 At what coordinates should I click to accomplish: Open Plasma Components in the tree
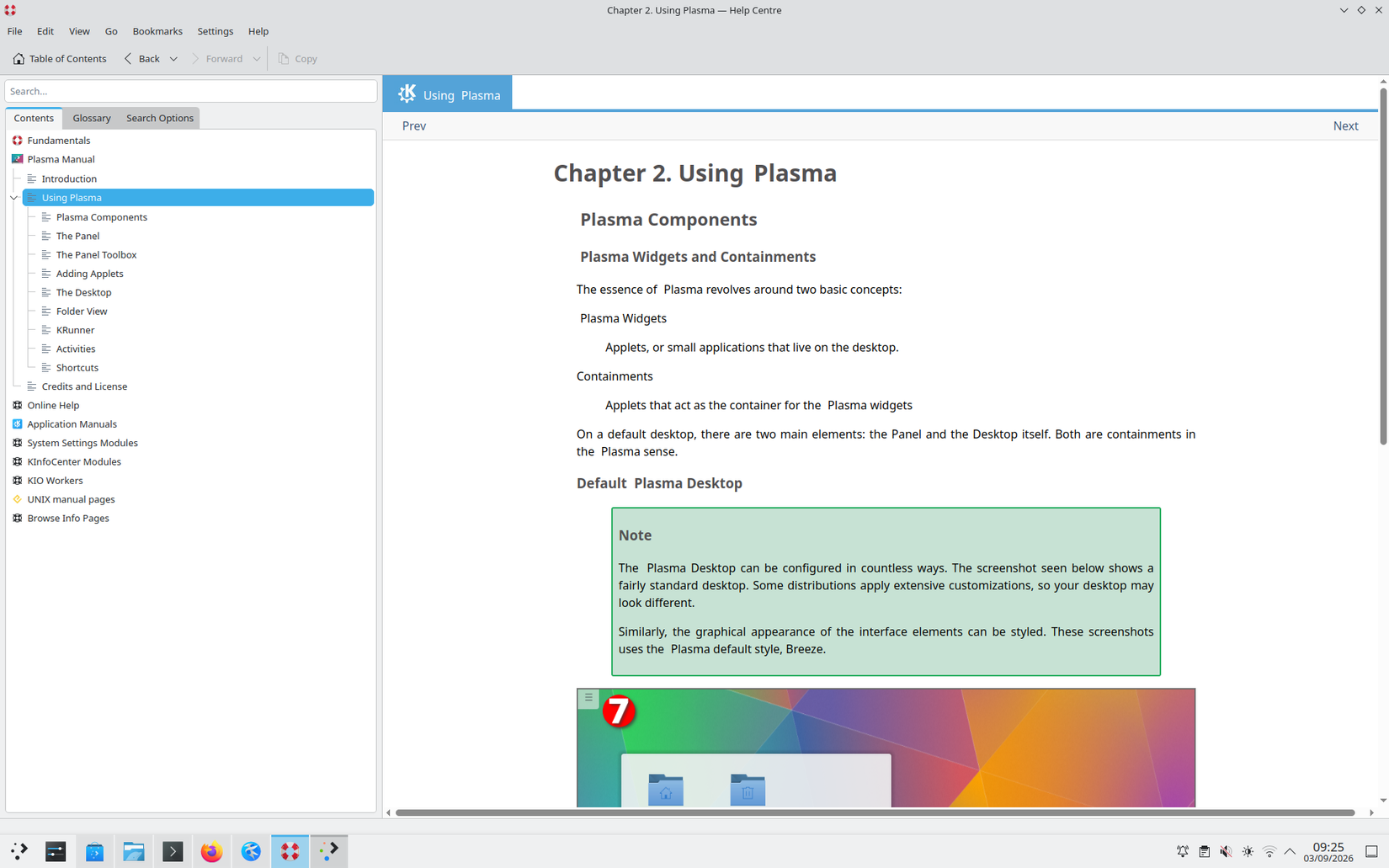point(101,217)
